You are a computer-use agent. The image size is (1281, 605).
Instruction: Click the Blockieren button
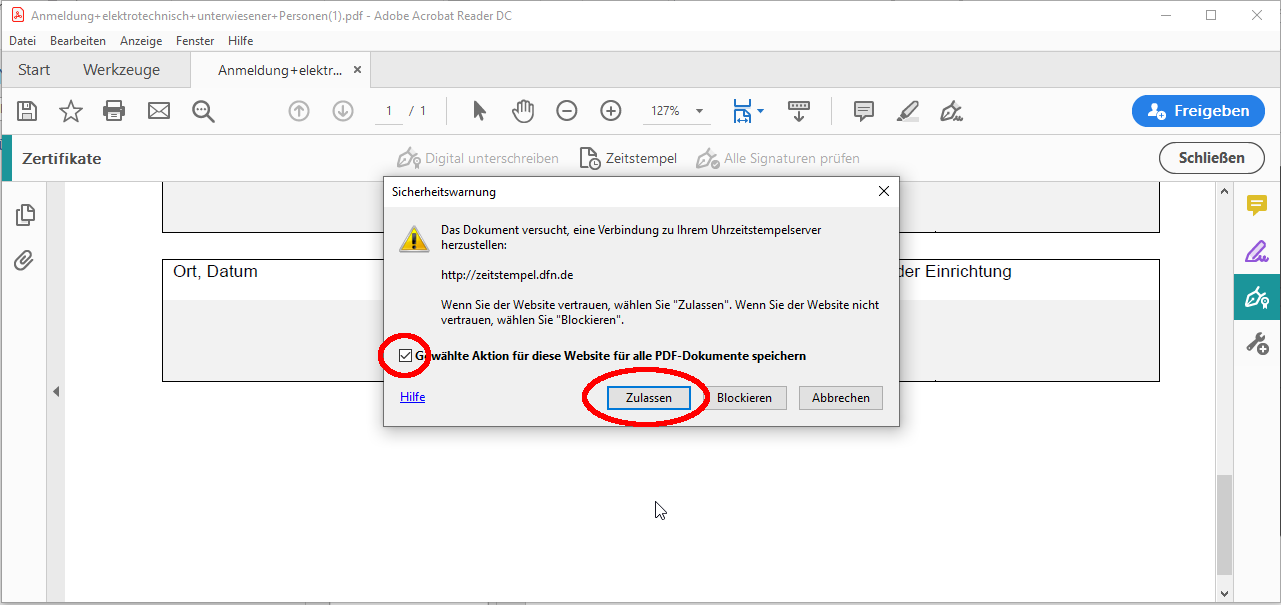(x=744, y=398)
